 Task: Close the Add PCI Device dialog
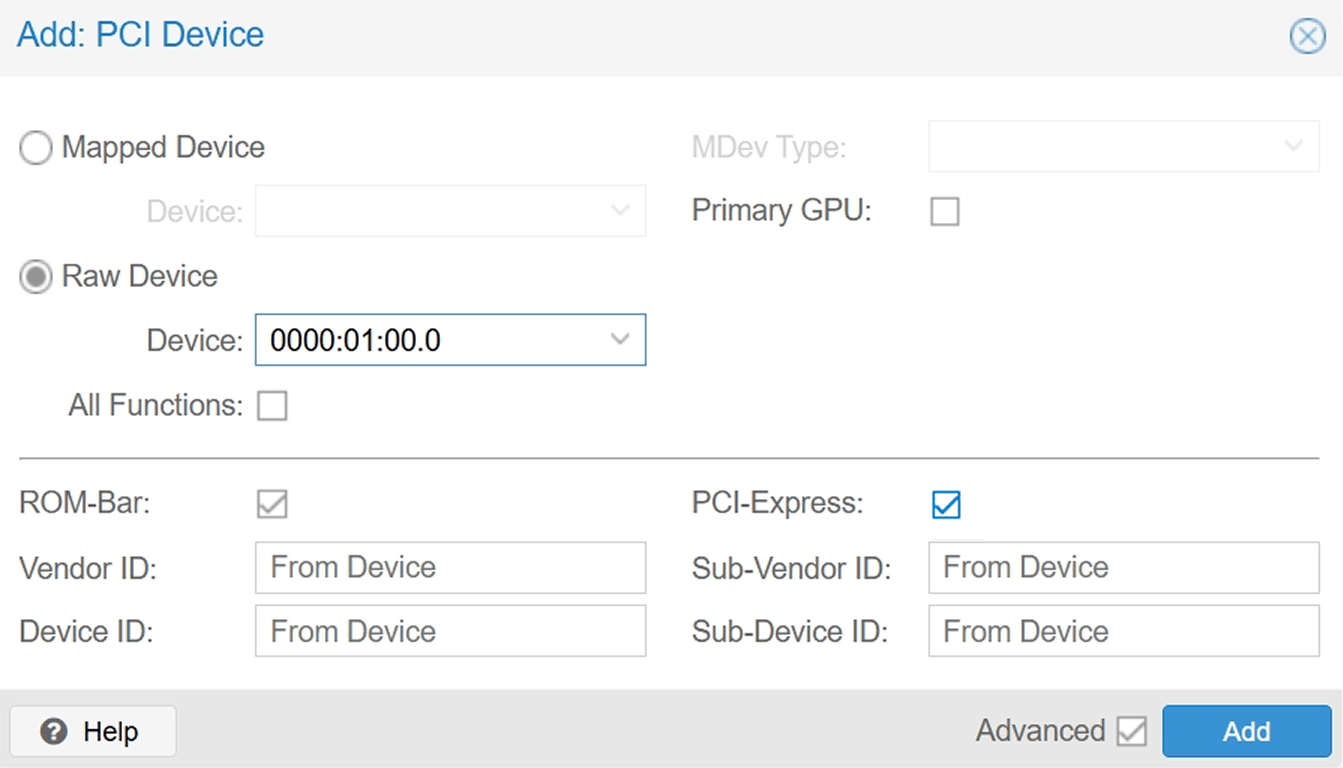pyautogui.click(x=1307, y=36)
